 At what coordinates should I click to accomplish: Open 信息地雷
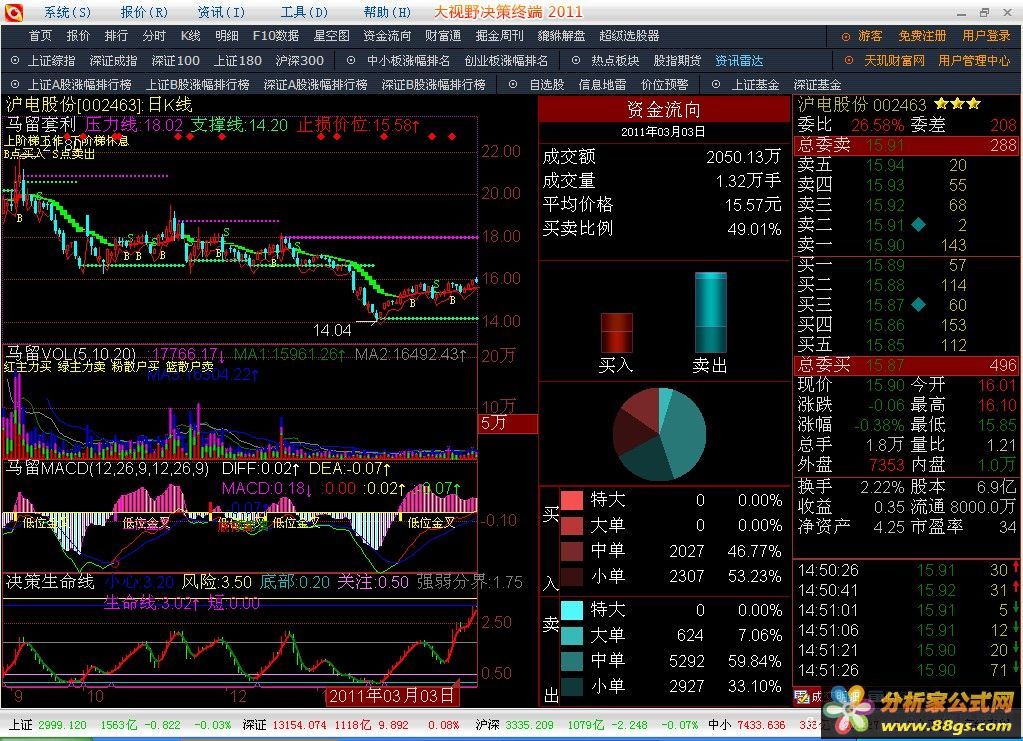602,85
